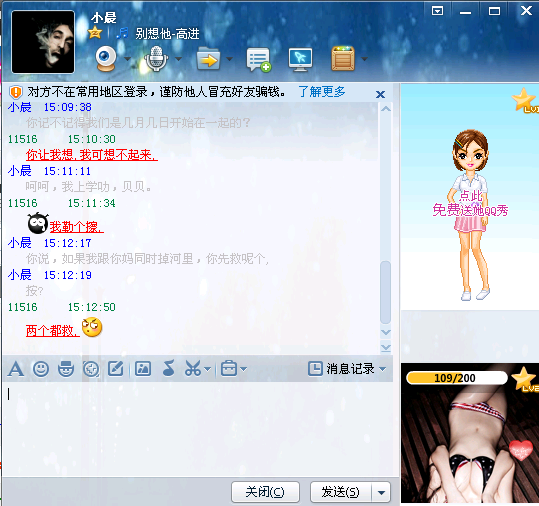Image resolution: width=539 pixels, height=506 pixels.
Task: Capture screenshot with the scissors icon
Action: pos(193,368)
